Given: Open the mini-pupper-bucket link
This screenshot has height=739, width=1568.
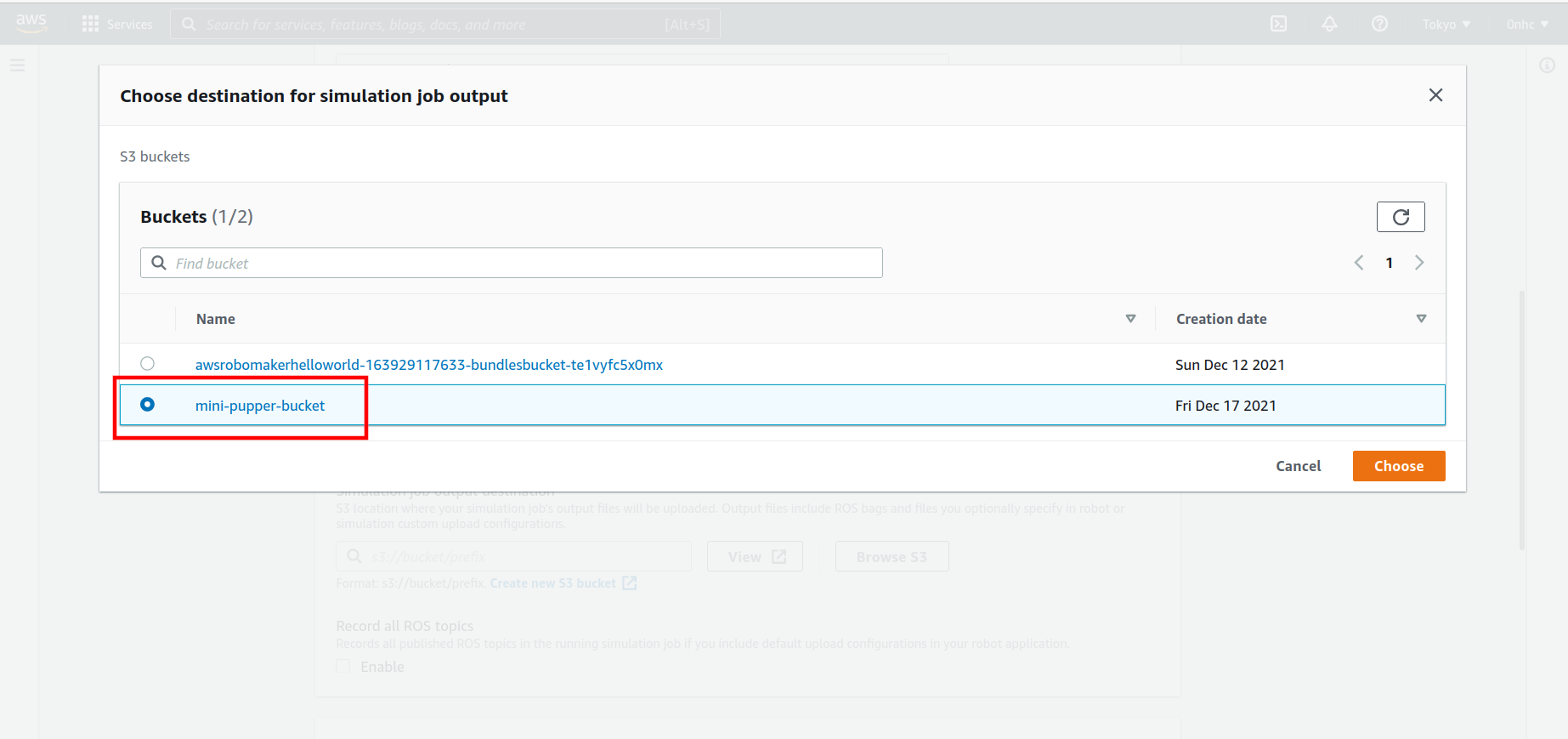Looking at the screenshot, I should tap(260, 406).
